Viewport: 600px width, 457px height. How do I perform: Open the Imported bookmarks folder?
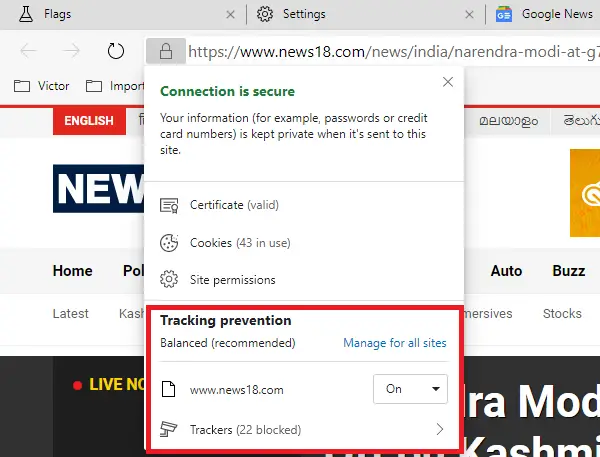coord(115,86)
